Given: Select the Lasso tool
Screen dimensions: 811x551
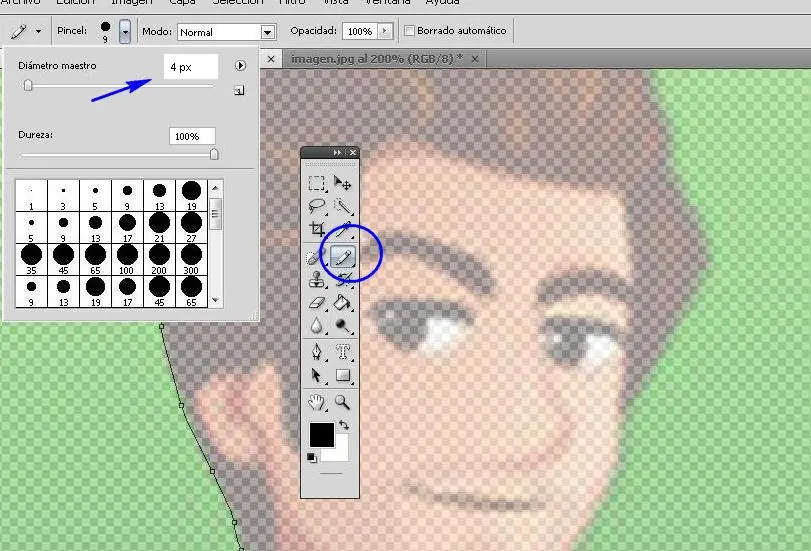Looking at the screenshot, I should [x=317, y=206].
